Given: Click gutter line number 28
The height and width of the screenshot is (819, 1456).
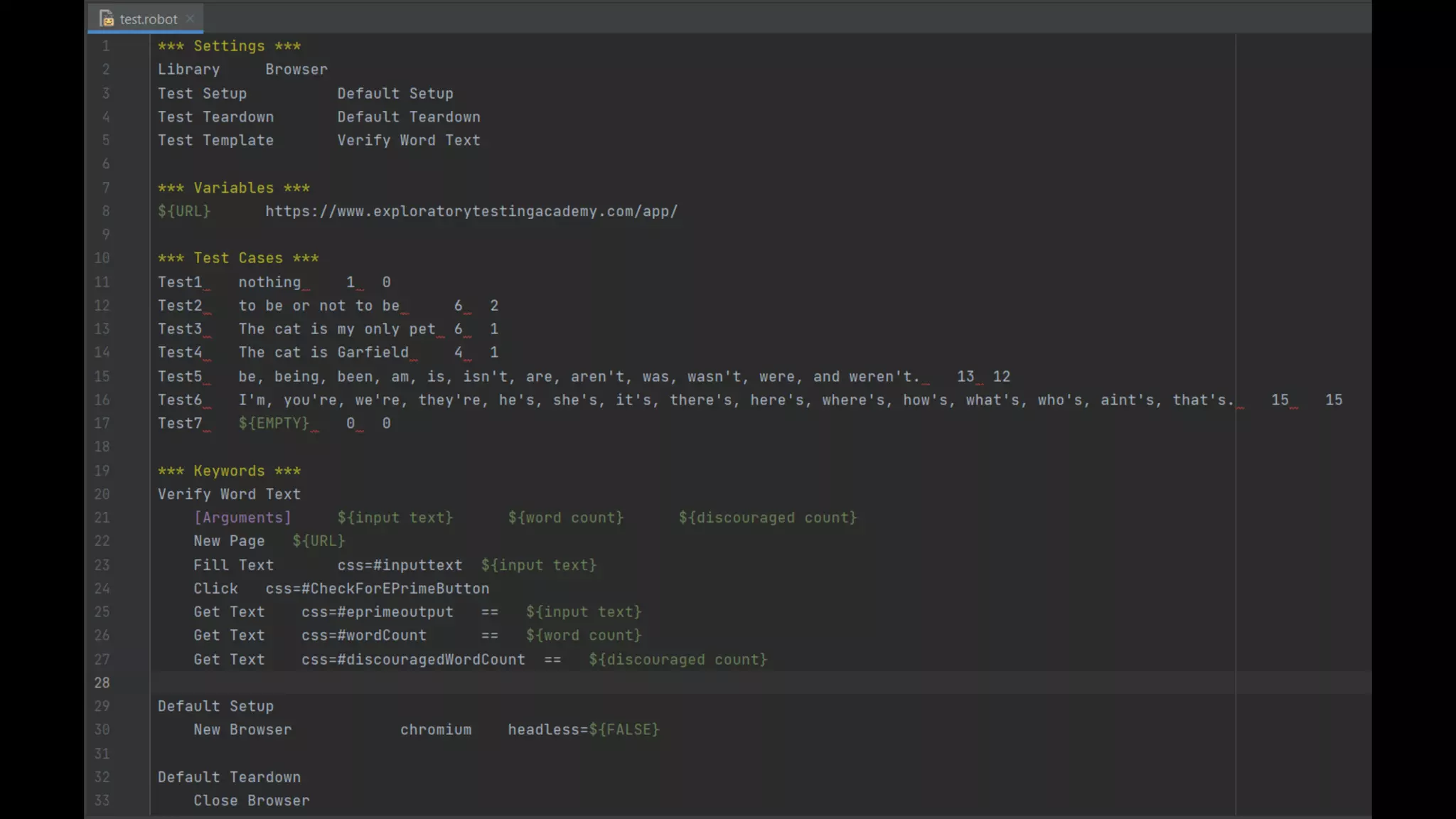Looking at the screenshot, I should [102, 682].
